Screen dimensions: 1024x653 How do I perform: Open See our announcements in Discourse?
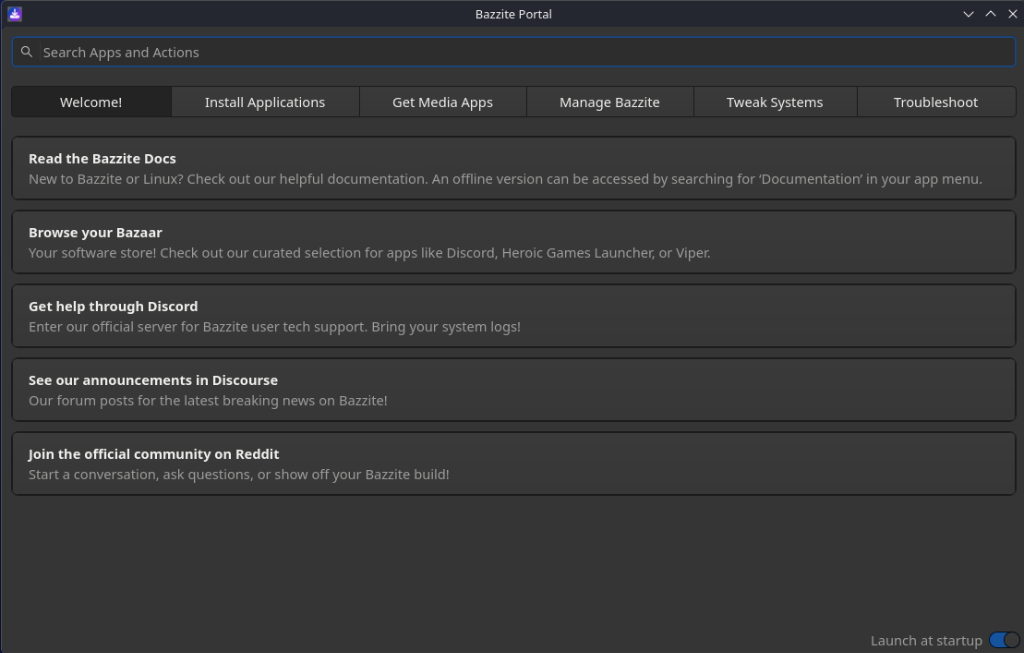tap(513, 389)
